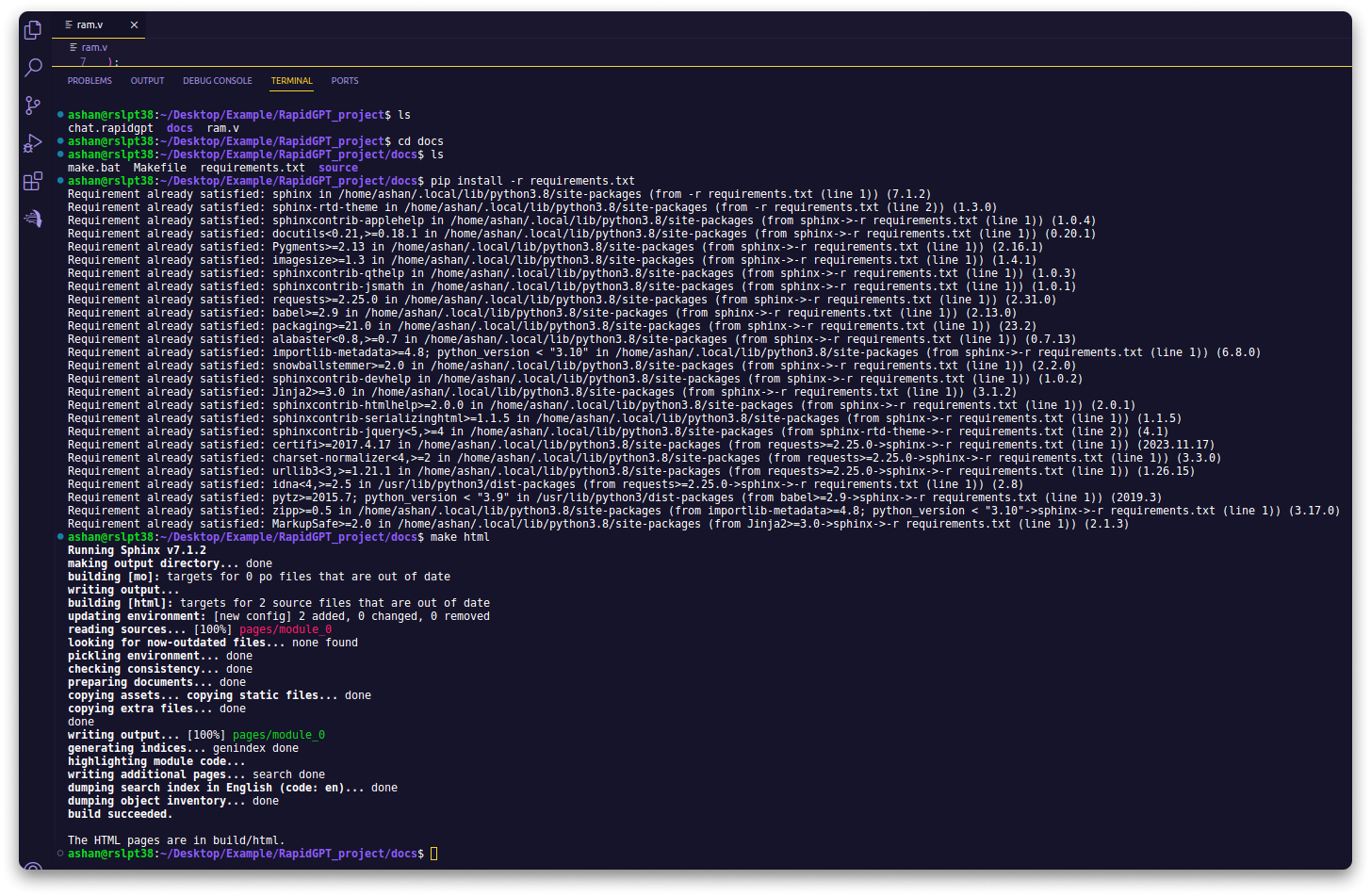
Task: Close the ram.v editor tab
Action: click(134, 25)
